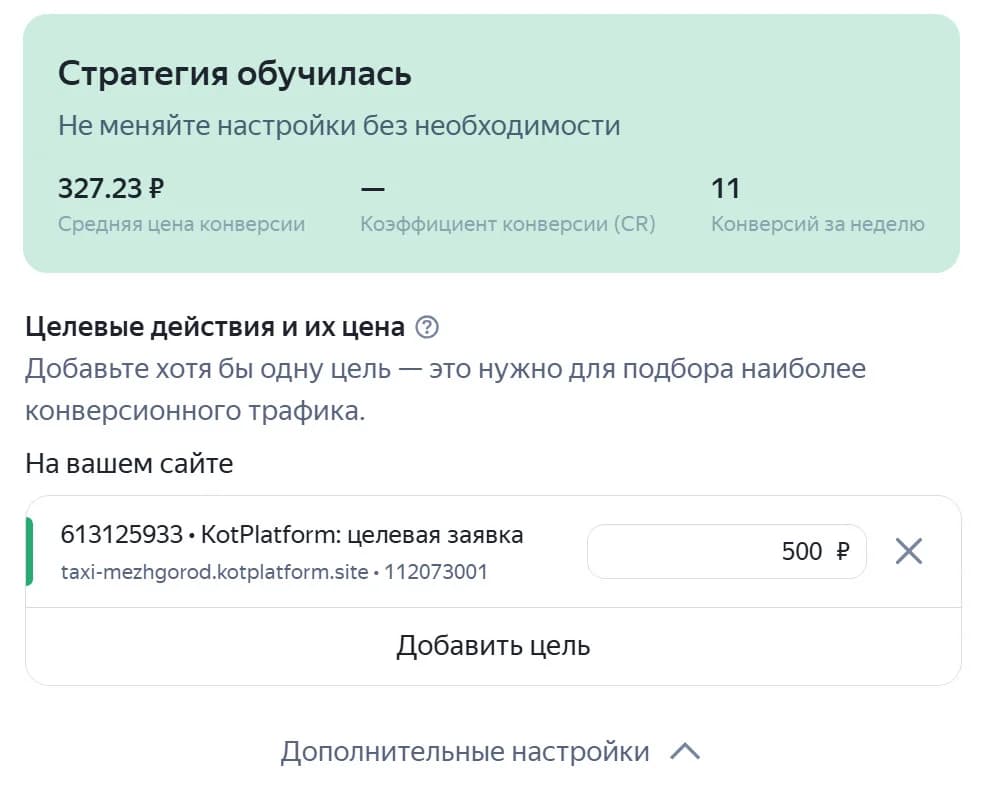Select the goal row 613125933 KotPlatform title
The height and width of the screenshot is (802, 985).
click(292, 535)
